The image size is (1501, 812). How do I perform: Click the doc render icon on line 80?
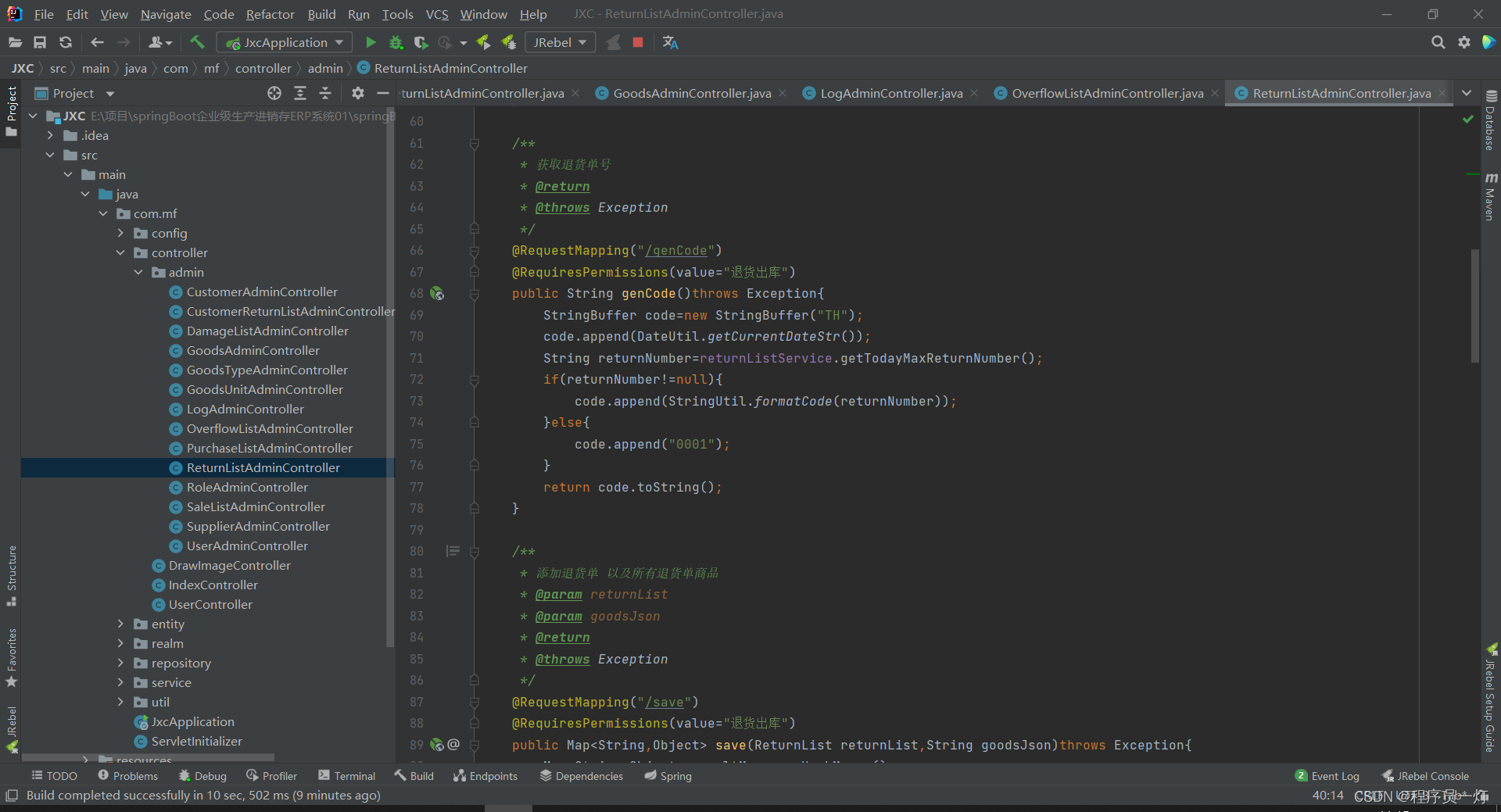tap(453, 551)
